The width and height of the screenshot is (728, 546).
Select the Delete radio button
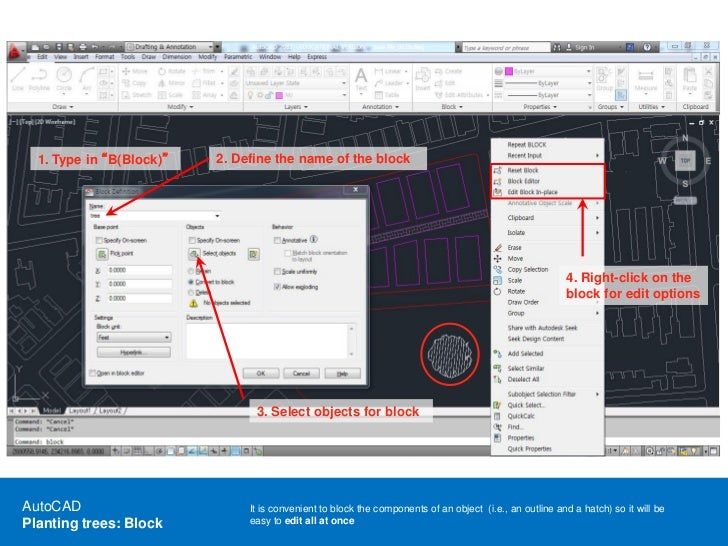190,292
